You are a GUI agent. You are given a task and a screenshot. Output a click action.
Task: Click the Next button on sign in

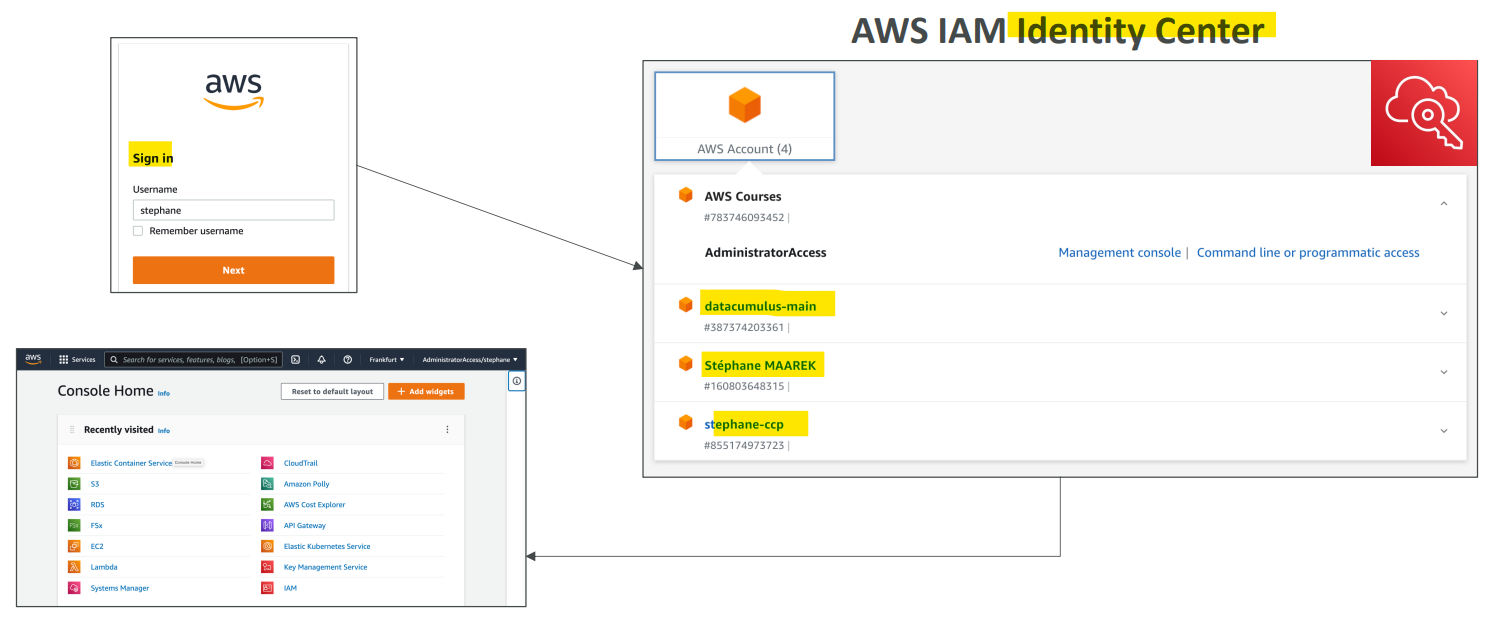coord(233,270)
